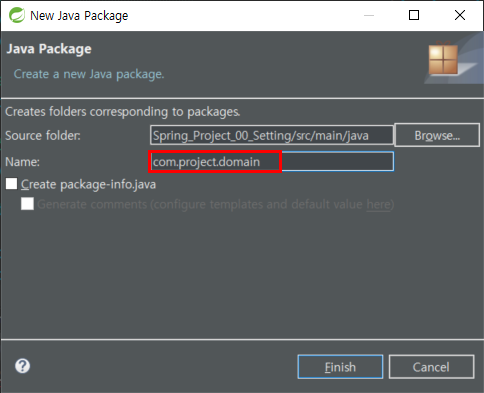Click 'Creates folders corresponding to packages.' text
Screen dimensions: 484x393
(x=123, y=112)
